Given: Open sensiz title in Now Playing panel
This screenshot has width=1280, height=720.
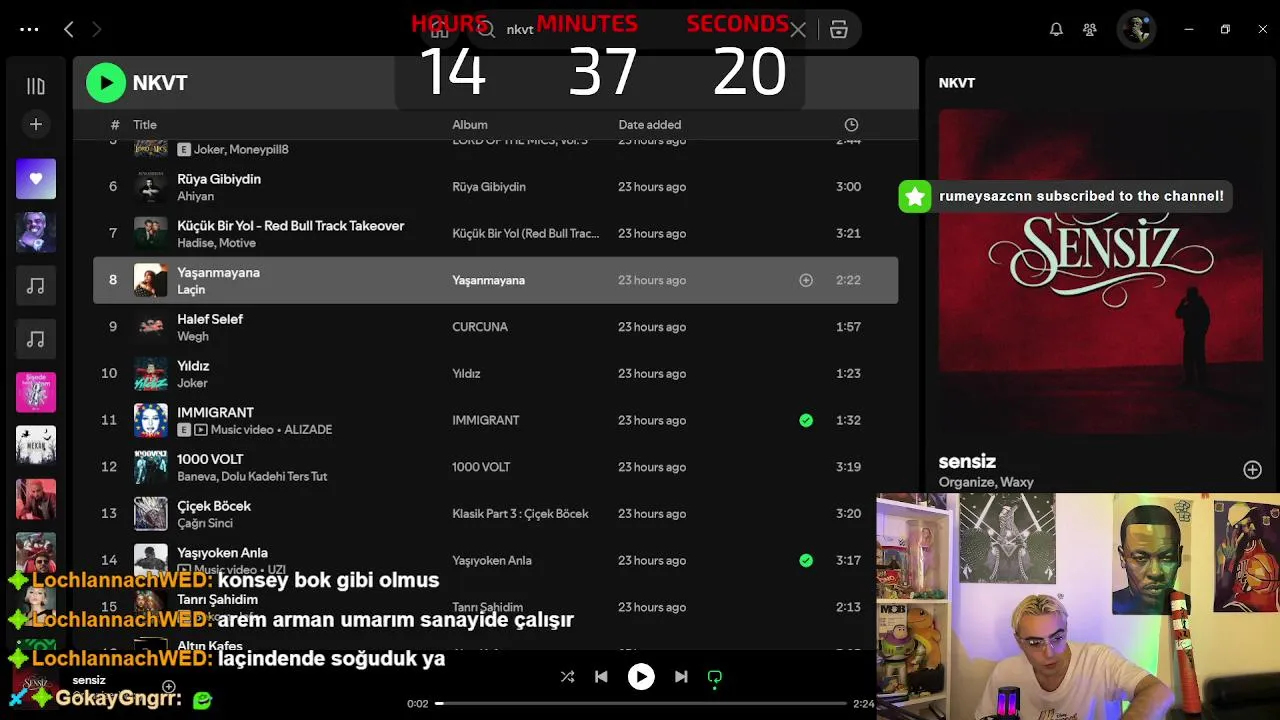Looking at the screenshot, I should point(967,461).
